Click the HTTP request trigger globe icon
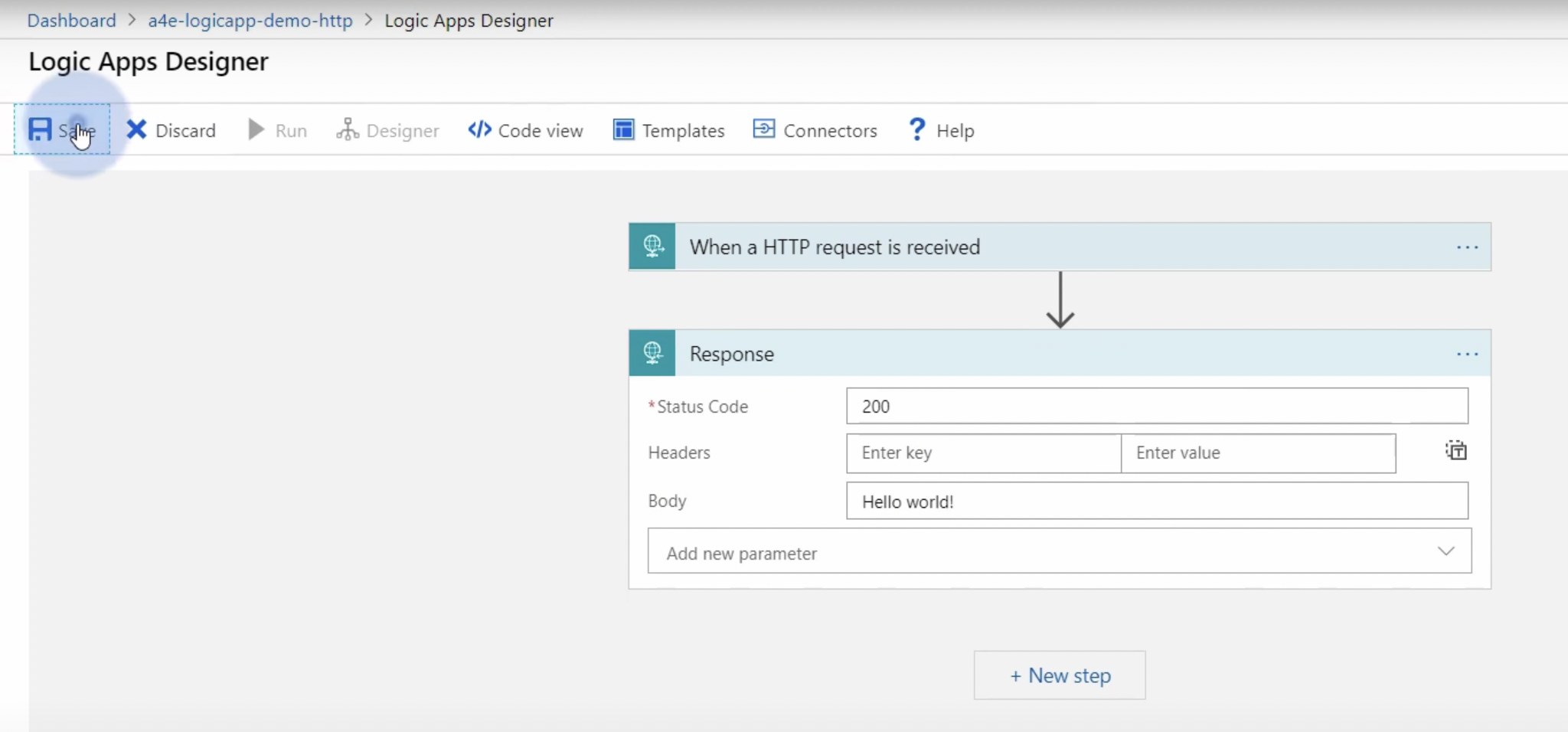Image resolution: width=1568 pixels, height=732 pixels. tap(652, 247)
